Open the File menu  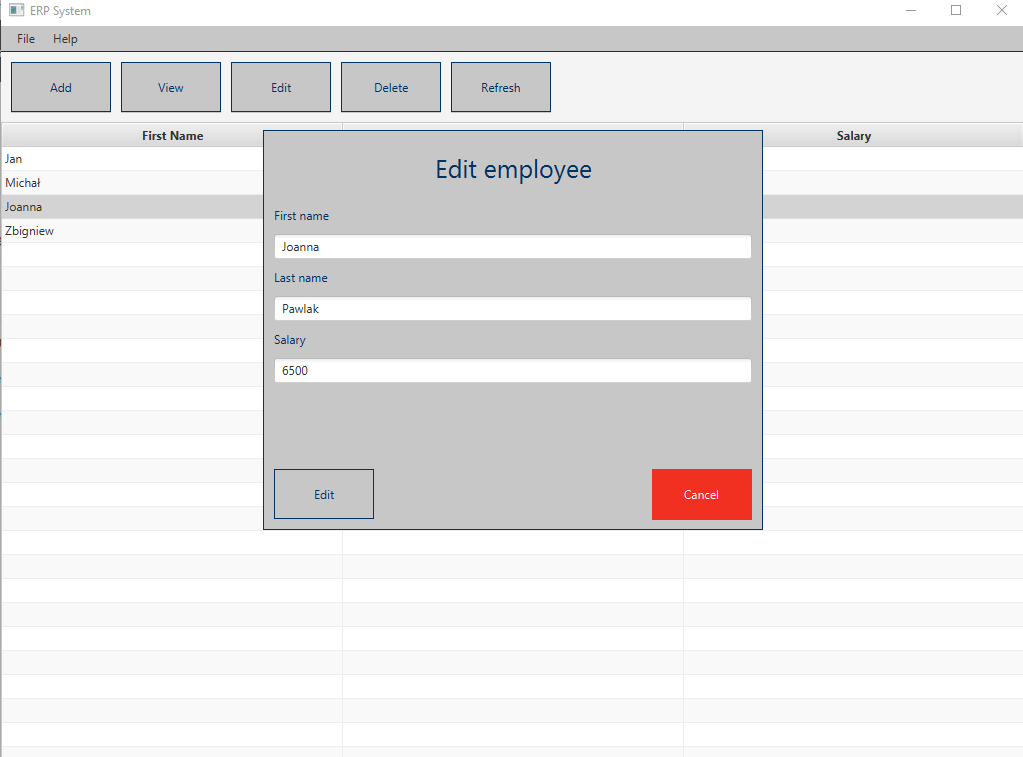[25, 38]
